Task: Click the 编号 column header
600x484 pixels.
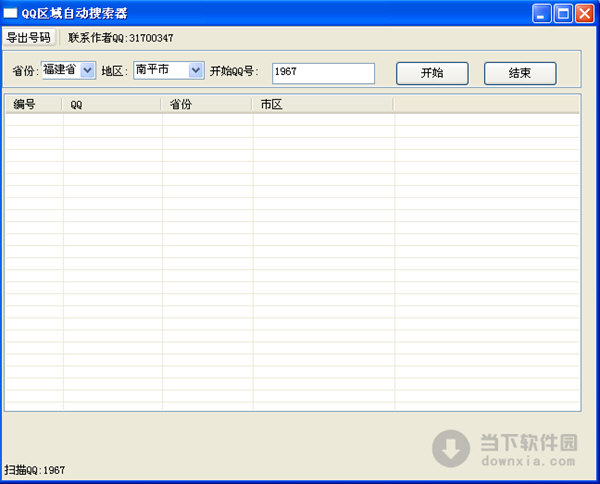Action: tap(34, 104)
